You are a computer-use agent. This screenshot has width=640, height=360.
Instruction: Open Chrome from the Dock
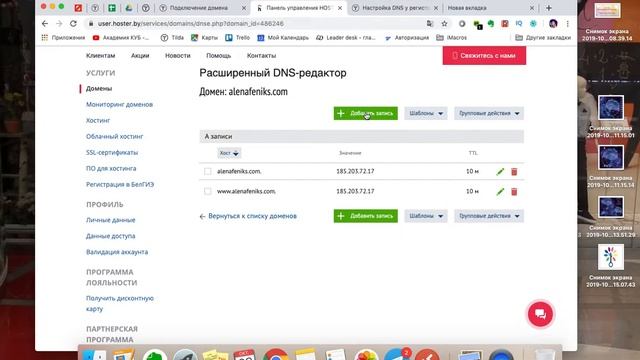[x=276, y=354]
